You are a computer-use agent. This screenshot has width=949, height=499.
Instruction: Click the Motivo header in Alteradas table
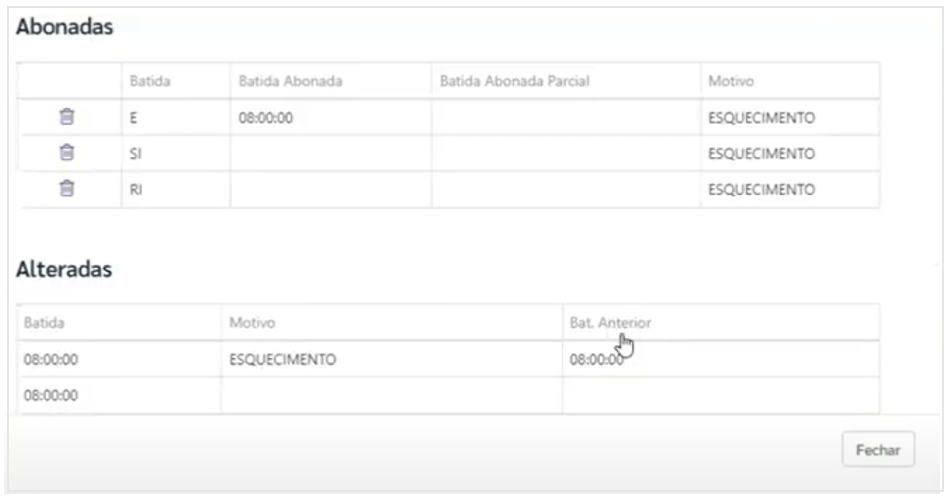pos(252,323)
